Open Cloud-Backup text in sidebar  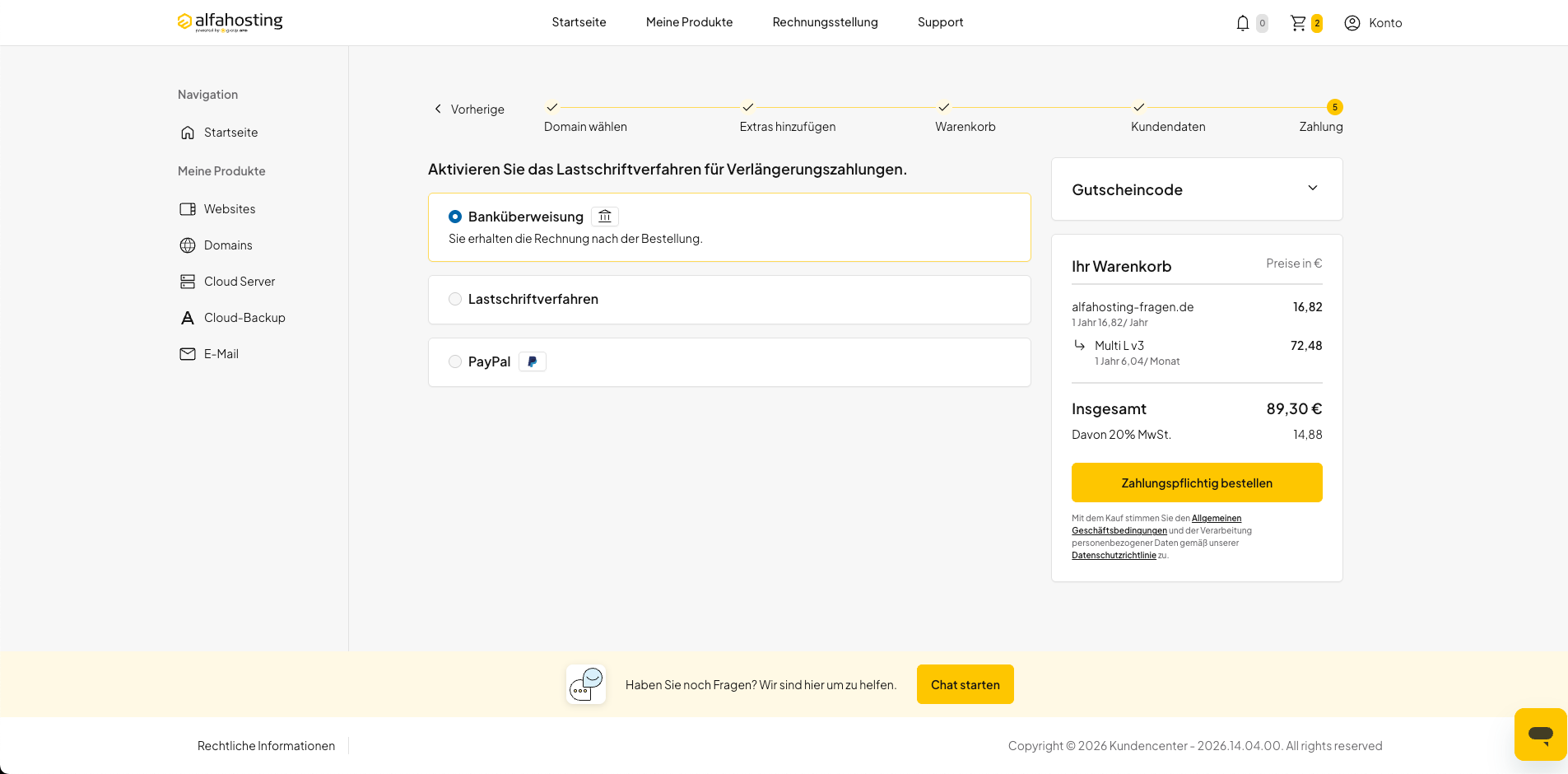[244, 318]
